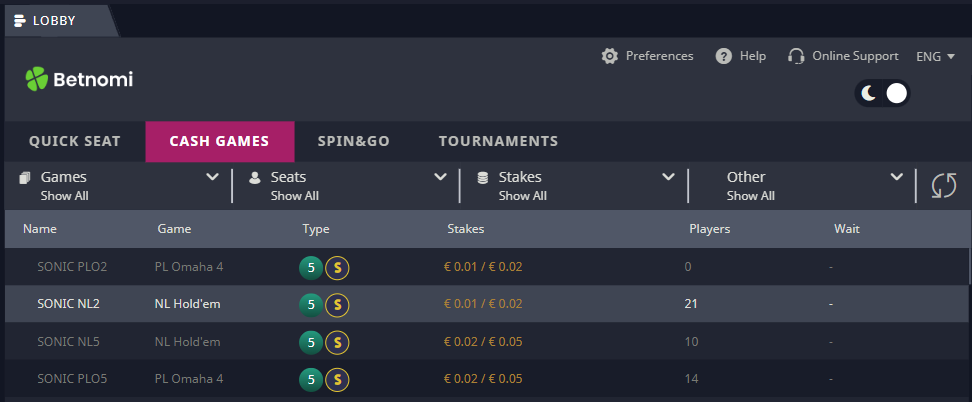973x402 pixels.
Task: Open the ENG language selector
Action: [x=936, y=56]
